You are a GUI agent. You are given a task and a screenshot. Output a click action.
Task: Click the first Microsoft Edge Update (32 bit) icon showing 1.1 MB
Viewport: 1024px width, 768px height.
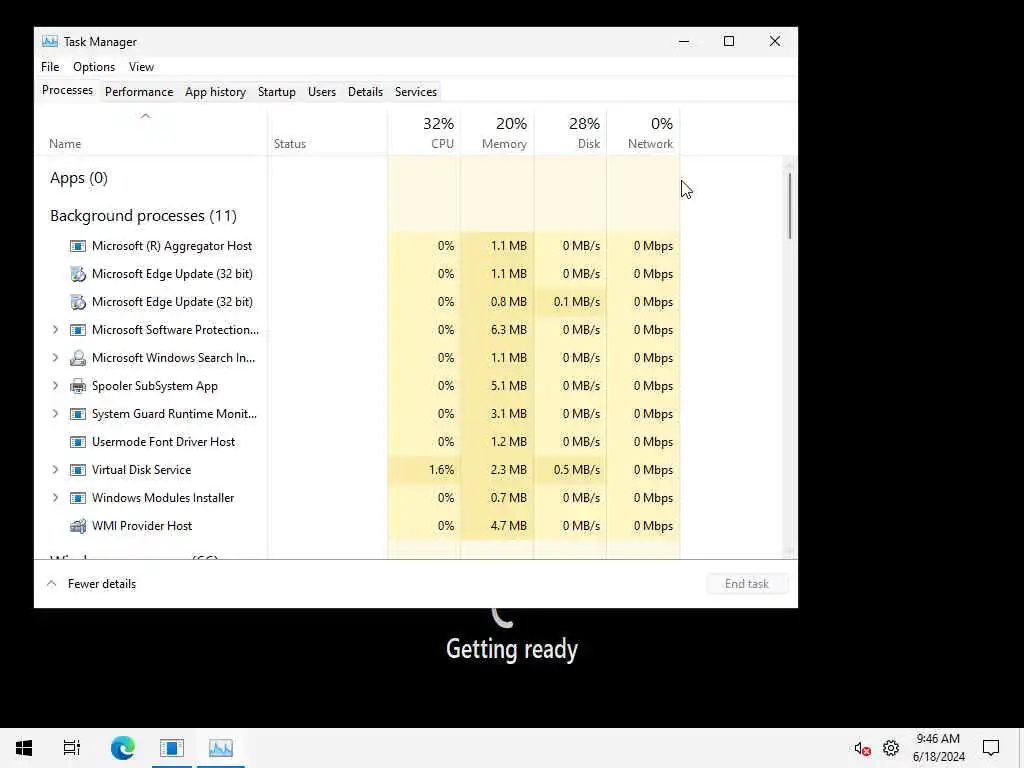pos(78,274)
